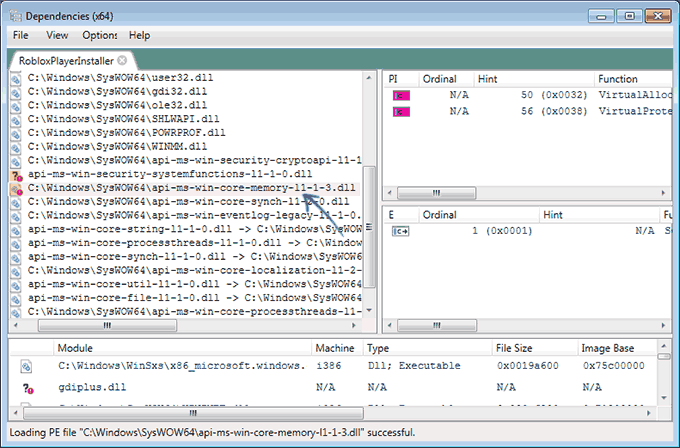The image size is (680, 448).
Task: Open the File menu
Action: (x=21, y=35)
